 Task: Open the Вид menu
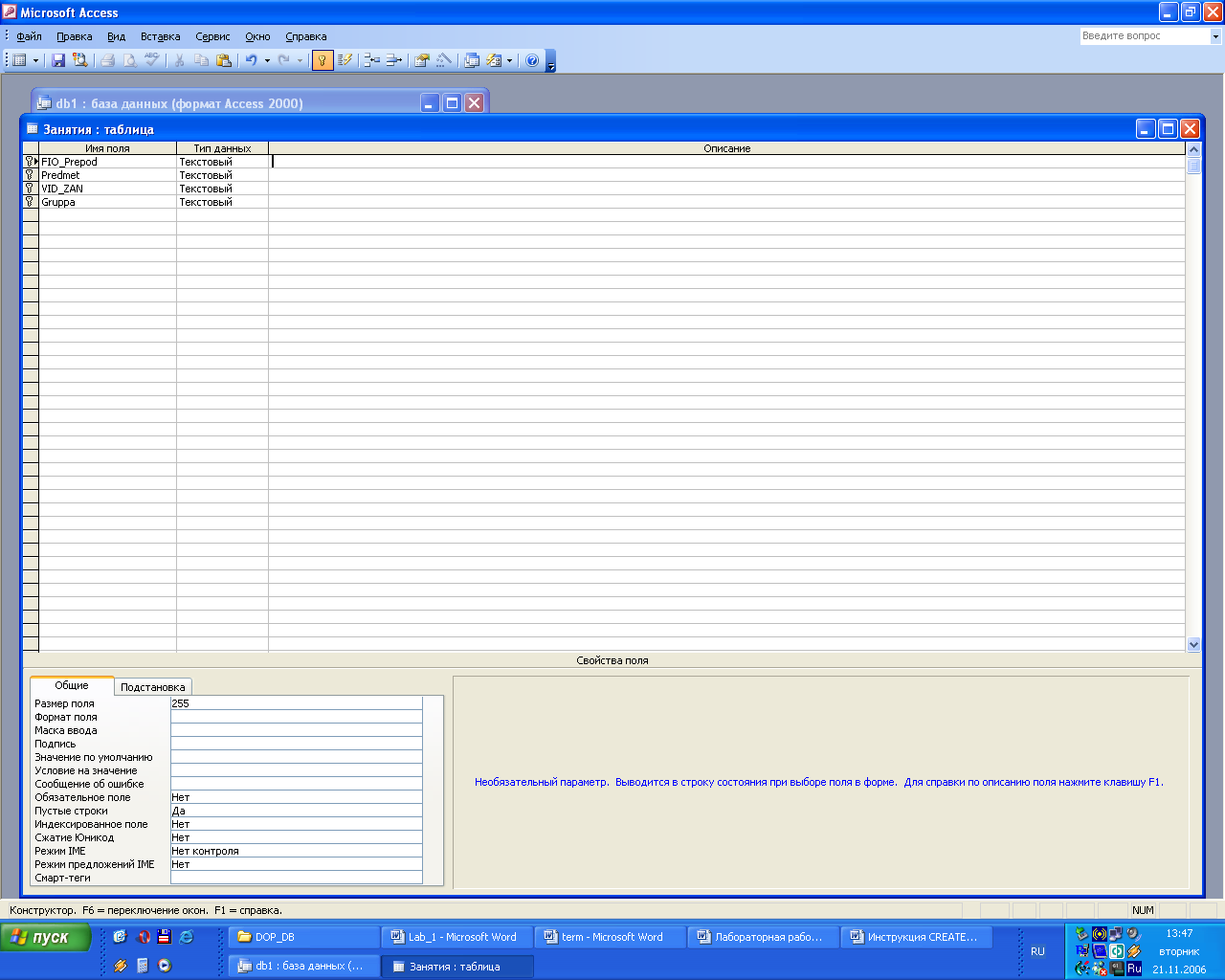pyautogui.click(x=116, y=36)
